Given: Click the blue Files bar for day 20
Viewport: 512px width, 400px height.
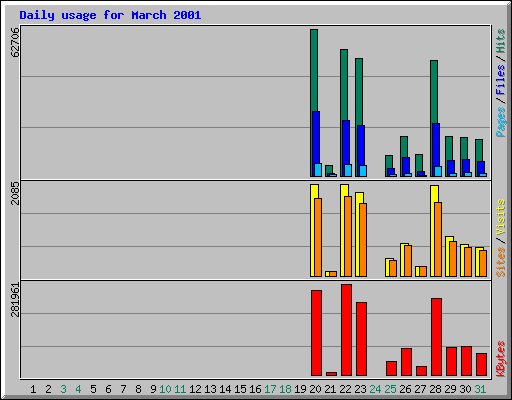Looking at the screenshot, I should click(x=316, y=137).
